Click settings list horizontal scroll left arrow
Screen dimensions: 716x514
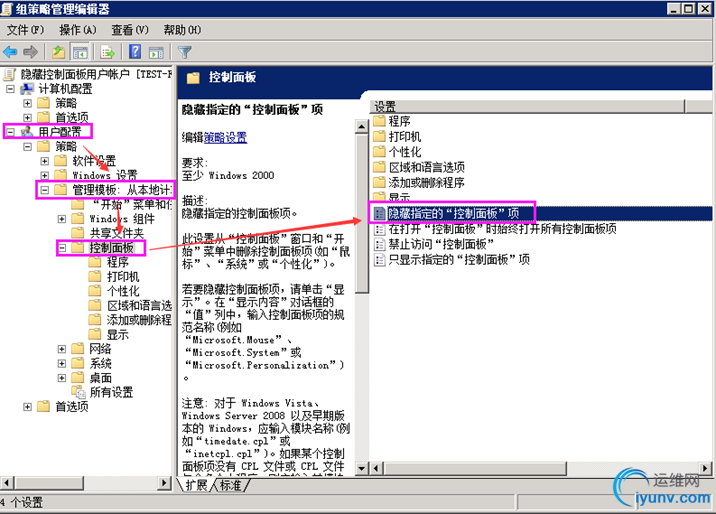(x=376, y=468)
